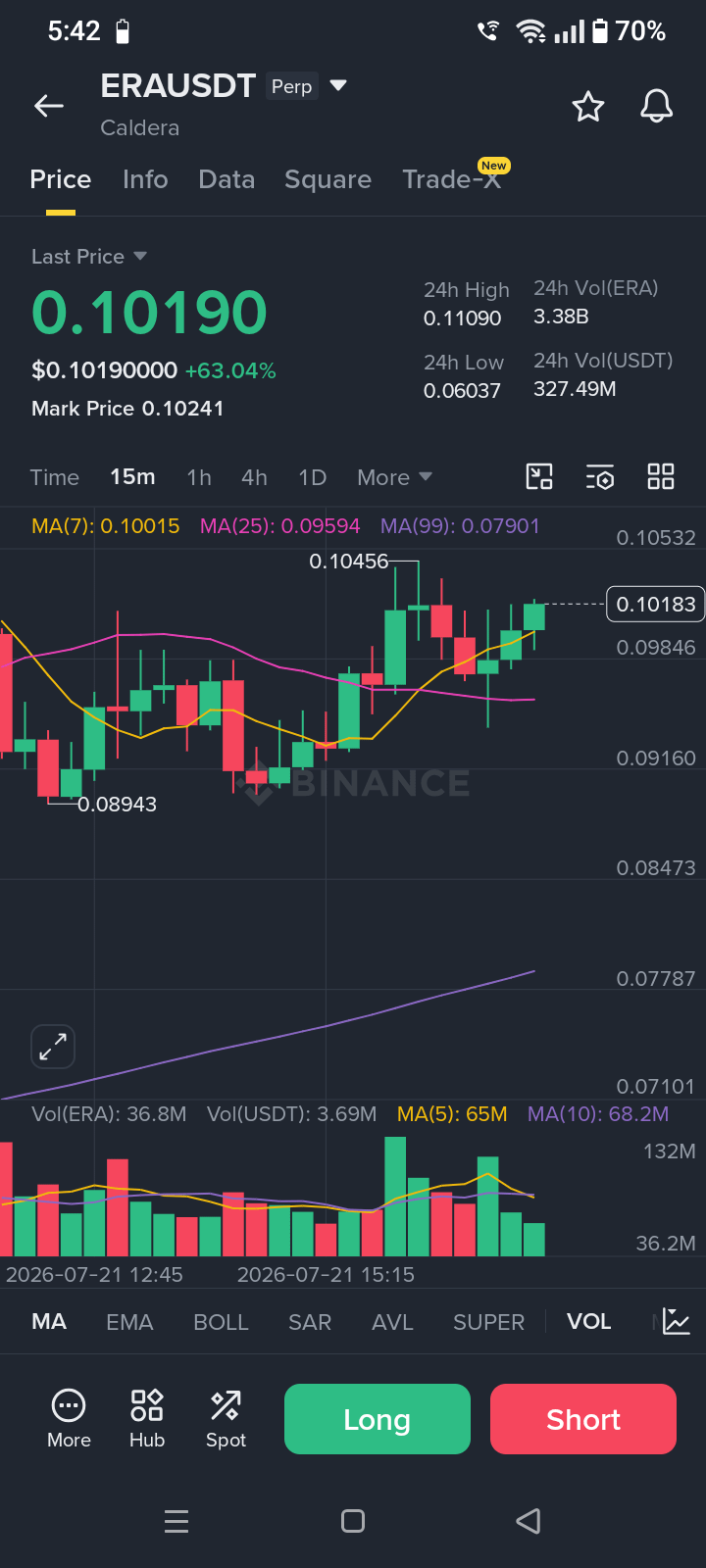Tap the +63.04% change text
The width and height of the screenshot is (706, 1568).
coord(230,371)
